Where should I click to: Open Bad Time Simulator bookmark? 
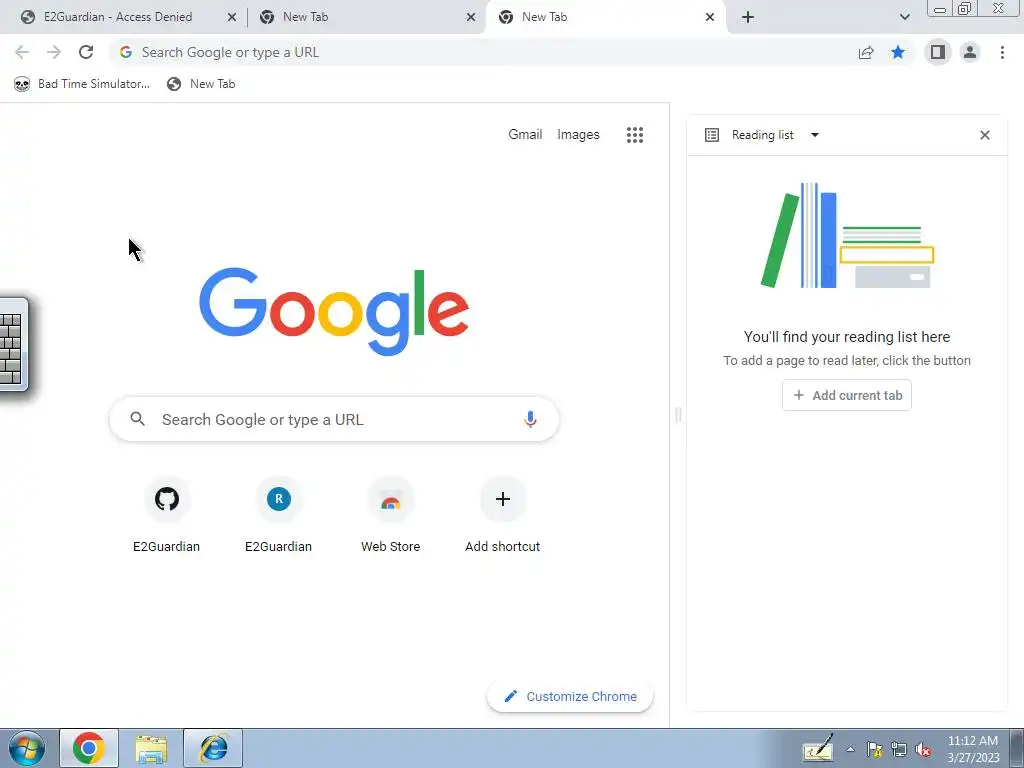pyautogui.click(x=82, y=84)
